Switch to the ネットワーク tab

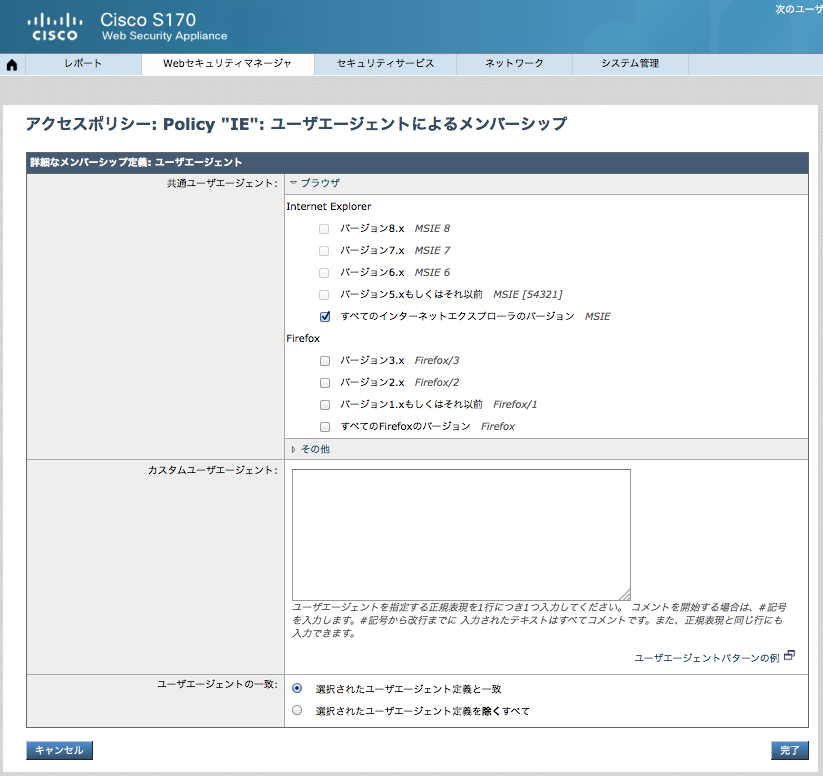pyautogui.click(x=514, y=64)
